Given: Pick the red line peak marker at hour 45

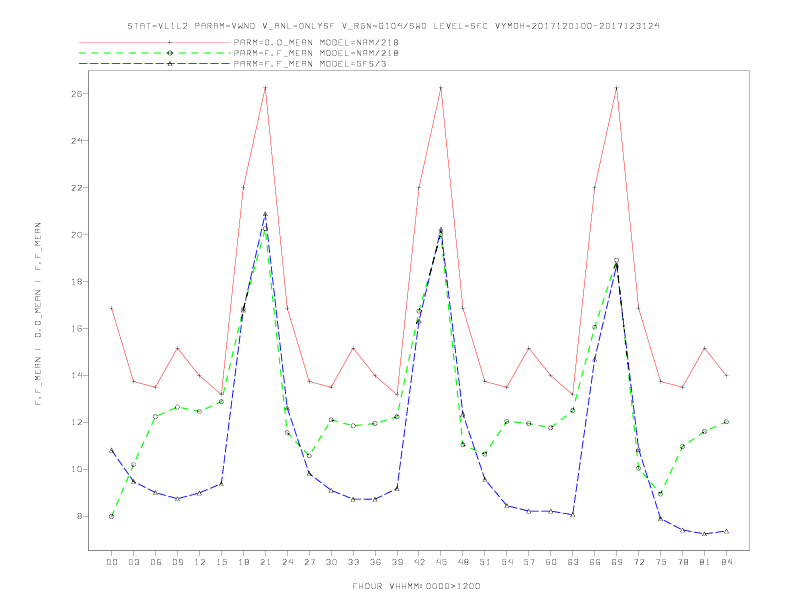Looking at the screenshot, I should pyautogui.click(x=441, y=88).
